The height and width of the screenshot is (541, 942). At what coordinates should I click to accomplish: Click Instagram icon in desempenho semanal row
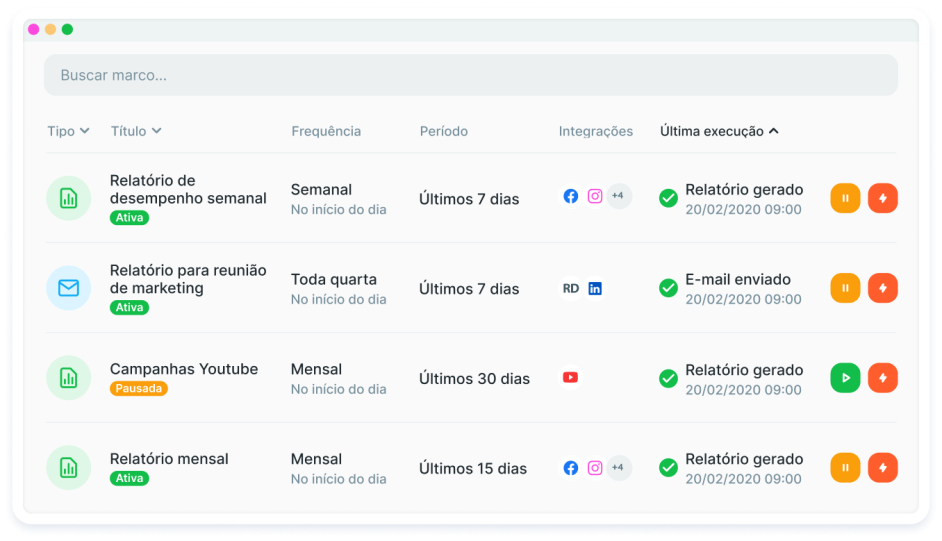pos(595,197)
